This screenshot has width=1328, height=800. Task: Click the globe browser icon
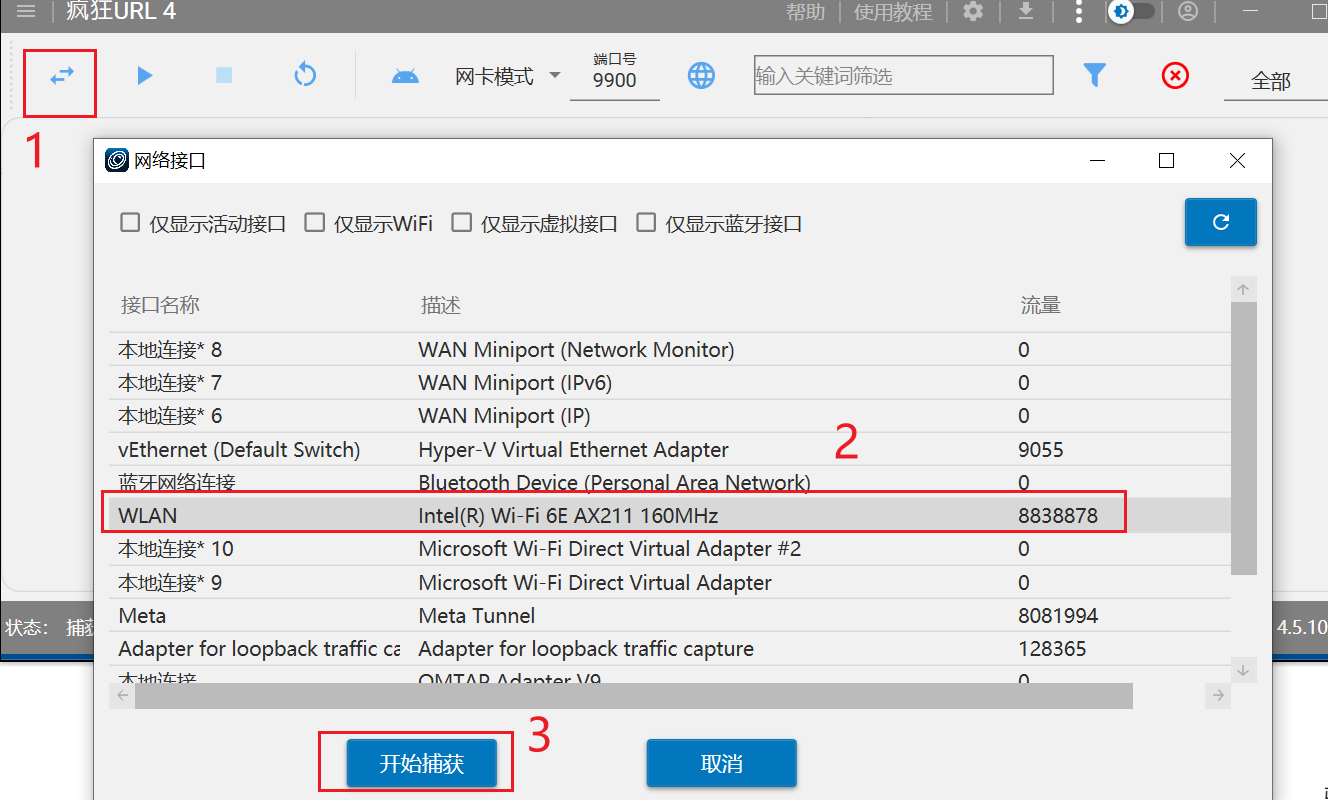(x=701, y=75)
